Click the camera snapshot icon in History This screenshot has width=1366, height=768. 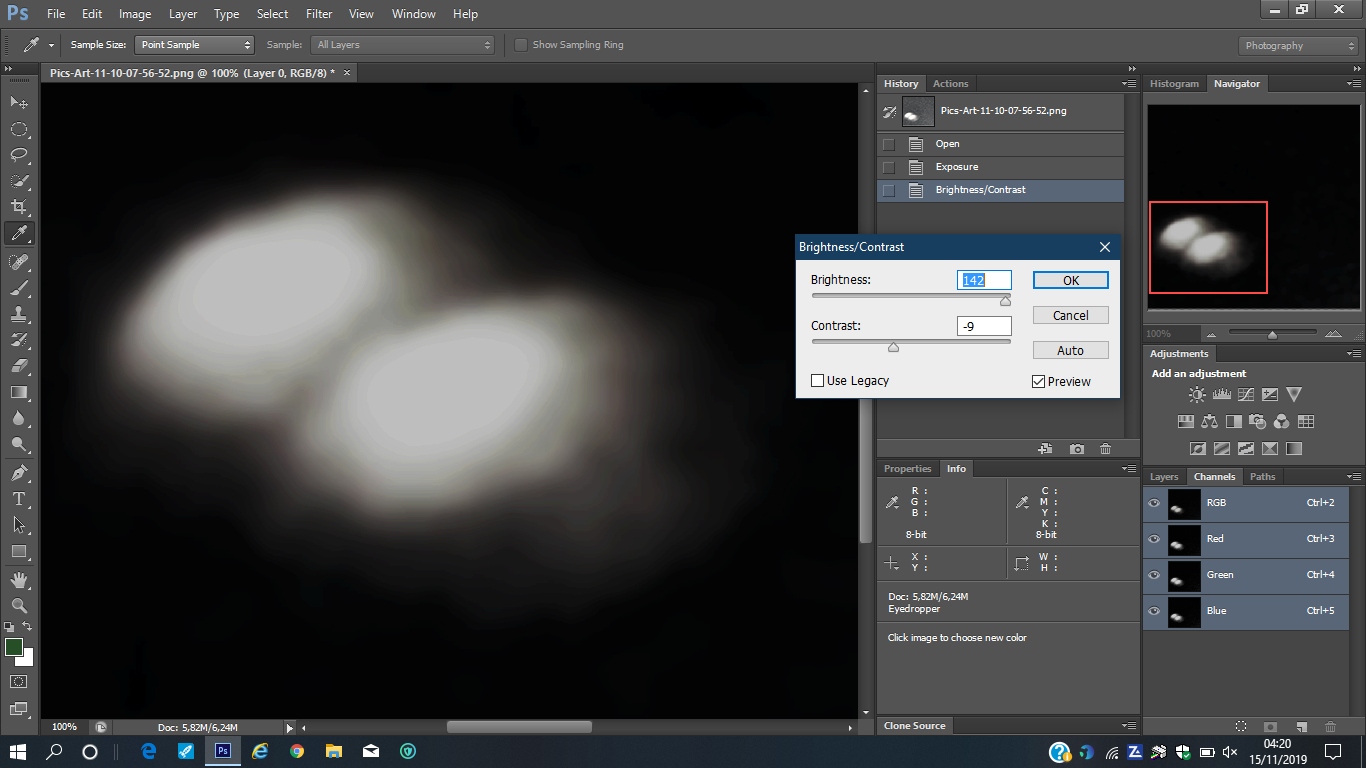1076,450
